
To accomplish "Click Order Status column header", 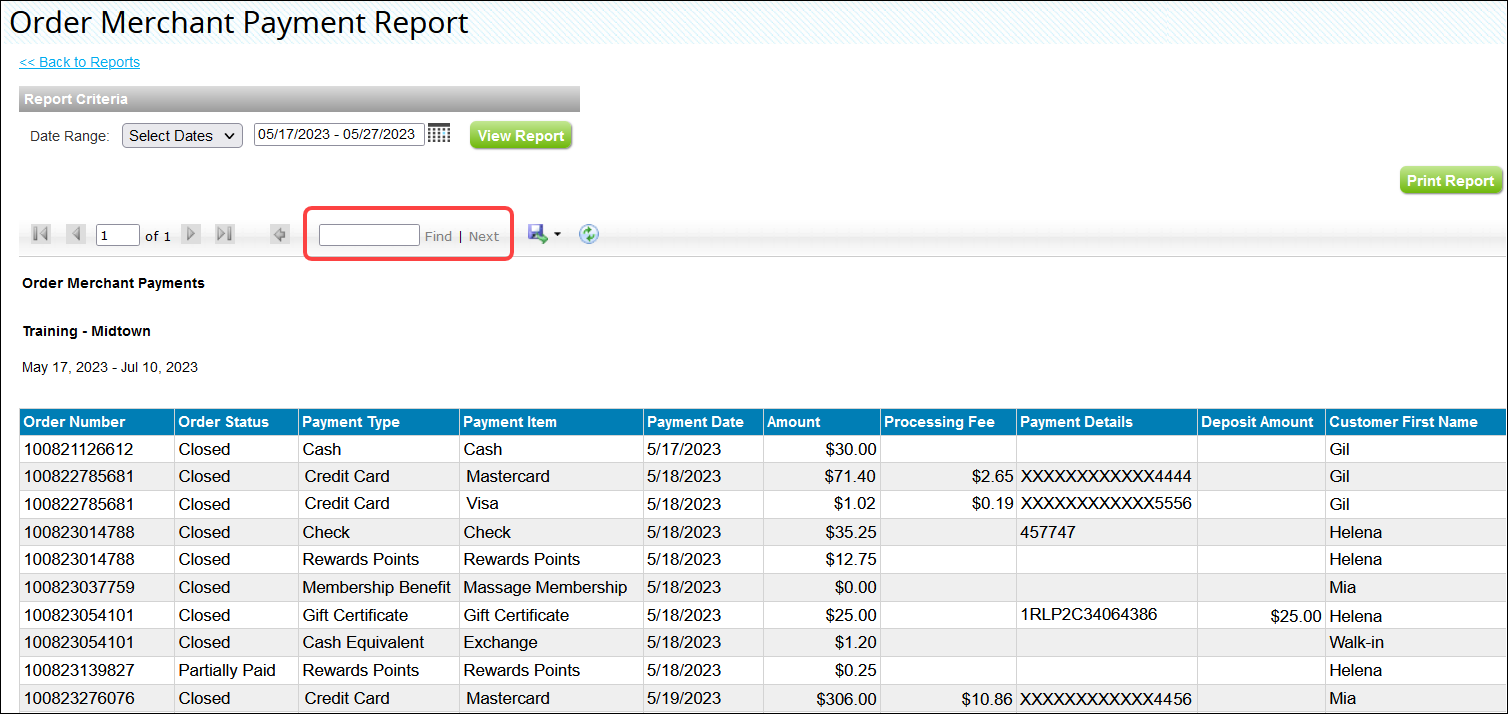I will click(x=237, y=422).
